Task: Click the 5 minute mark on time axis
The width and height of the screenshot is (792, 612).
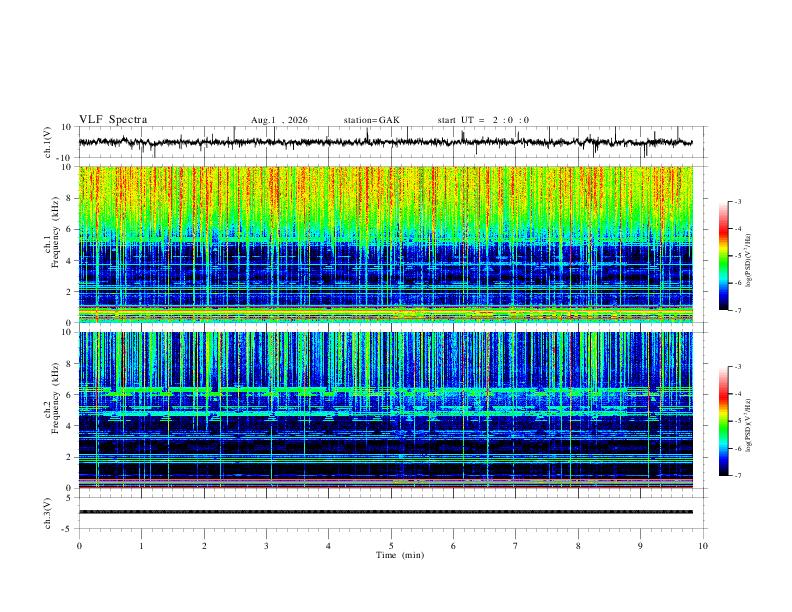Action: [391, 546]
